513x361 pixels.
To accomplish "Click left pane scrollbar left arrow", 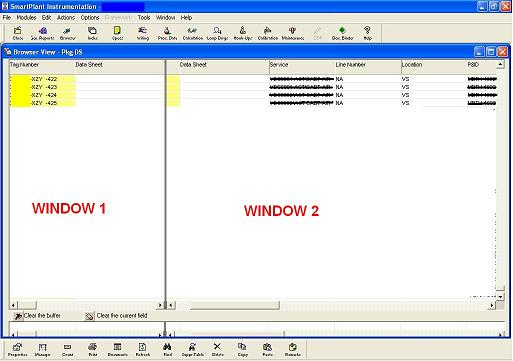I will [13, 305].
